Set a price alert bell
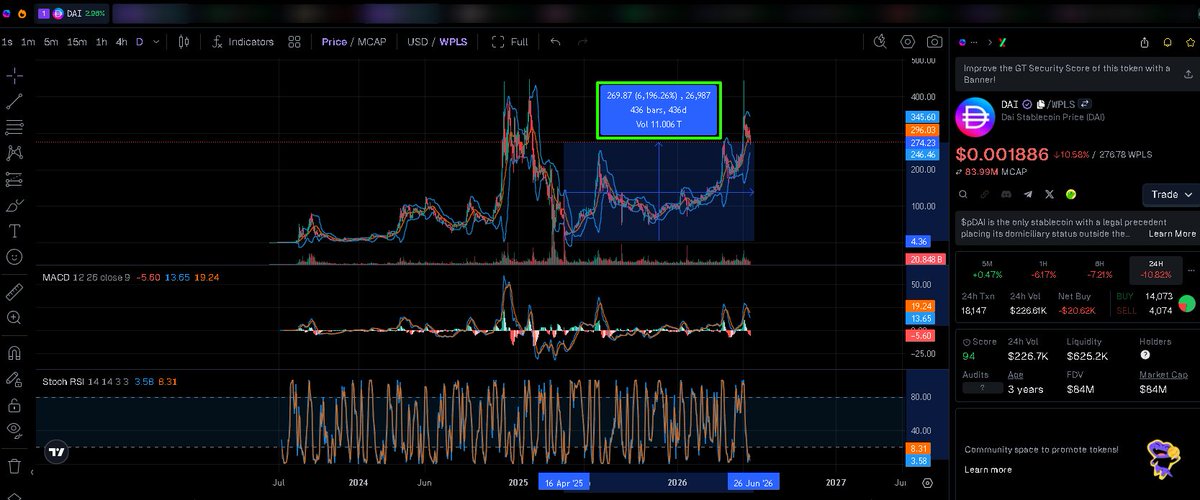Image resolution: width=1200 pixels, height=500 pixels. pos(1166,42)
